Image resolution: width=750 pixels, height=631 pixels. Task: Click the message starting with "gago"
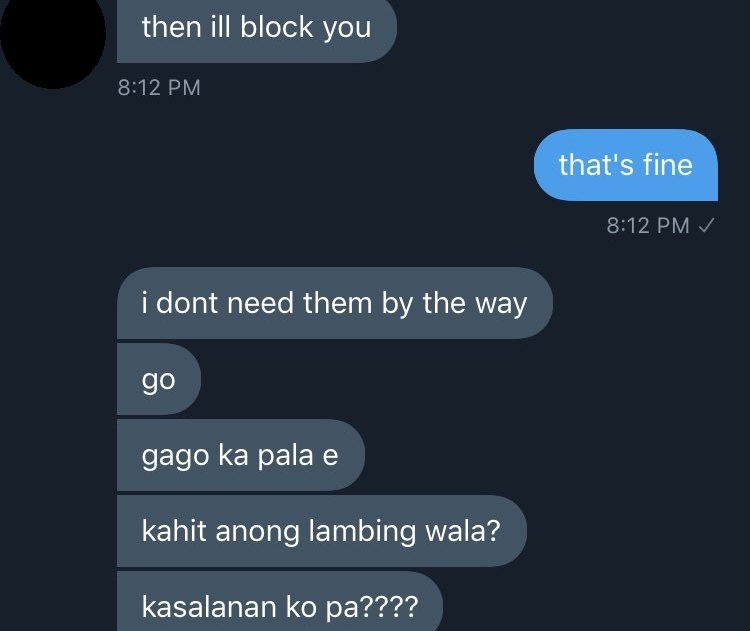[x=241, y=455]
